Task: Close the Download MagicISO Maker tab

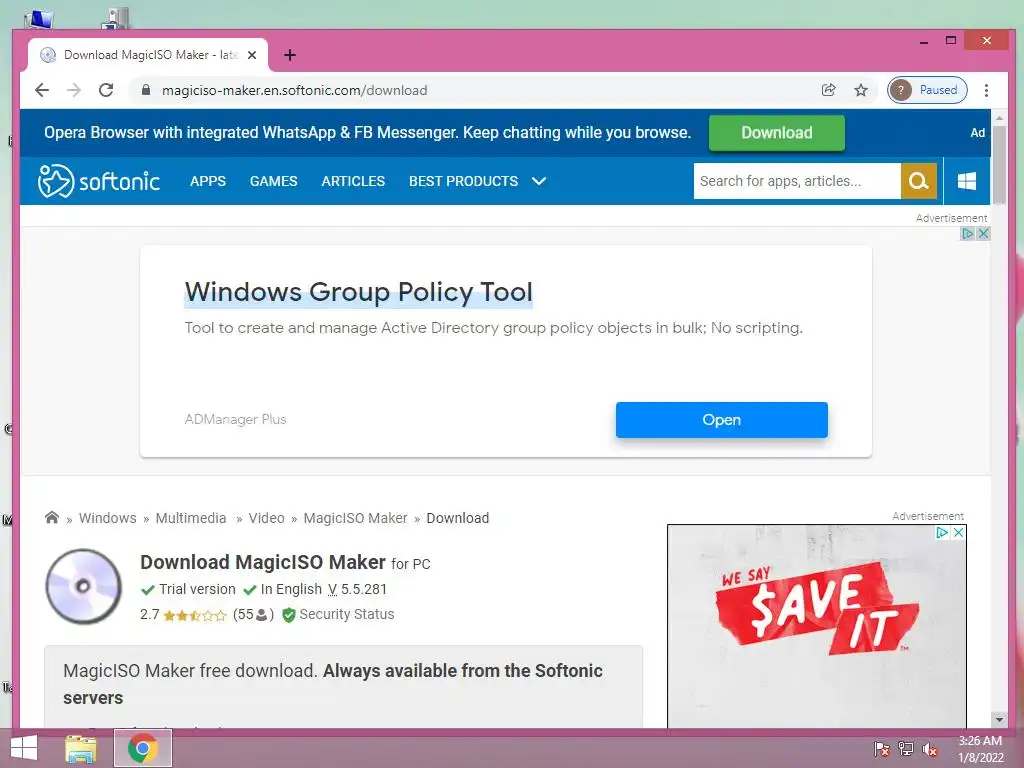Action: 252,56
